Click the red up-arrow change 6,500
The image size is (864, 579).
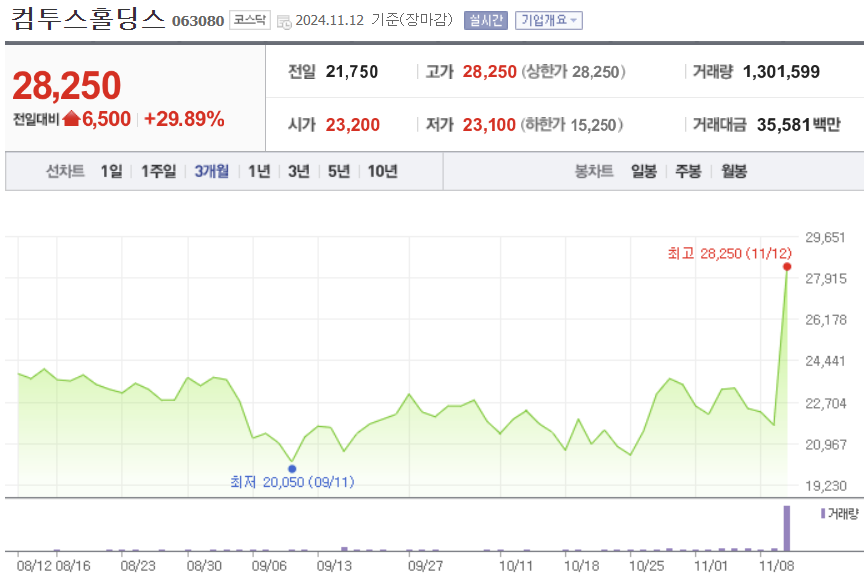[x=97, y=119]
